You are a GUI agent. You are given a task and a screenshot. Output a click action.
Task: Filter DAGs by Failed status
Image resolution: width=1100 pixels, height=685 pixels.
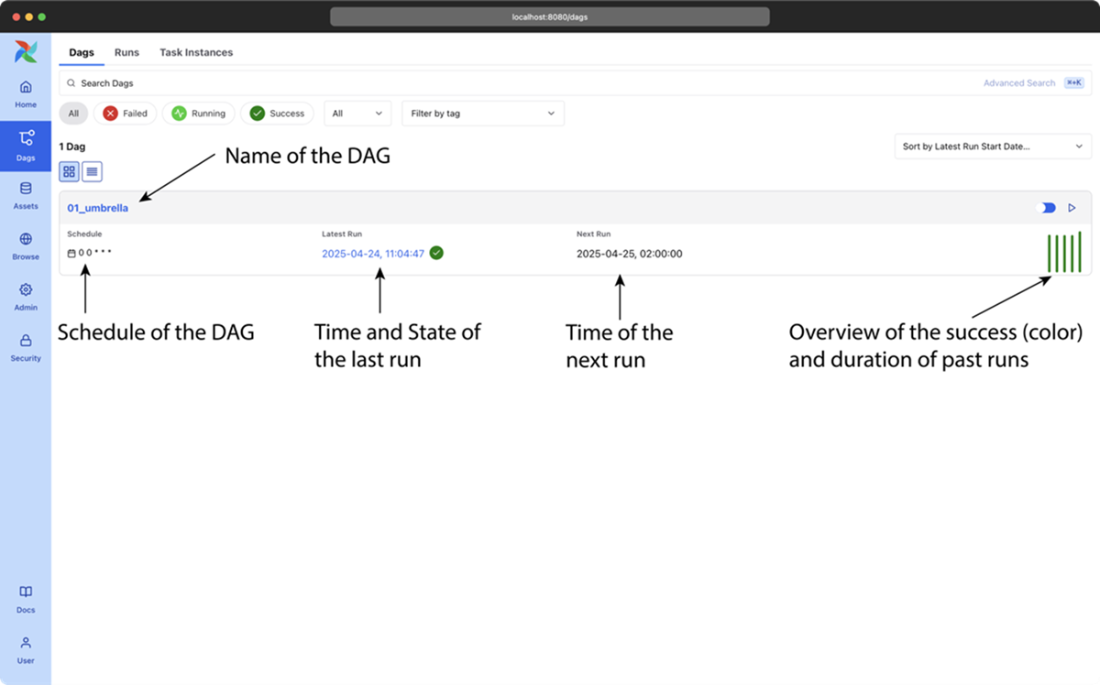(x=125, y=114)
